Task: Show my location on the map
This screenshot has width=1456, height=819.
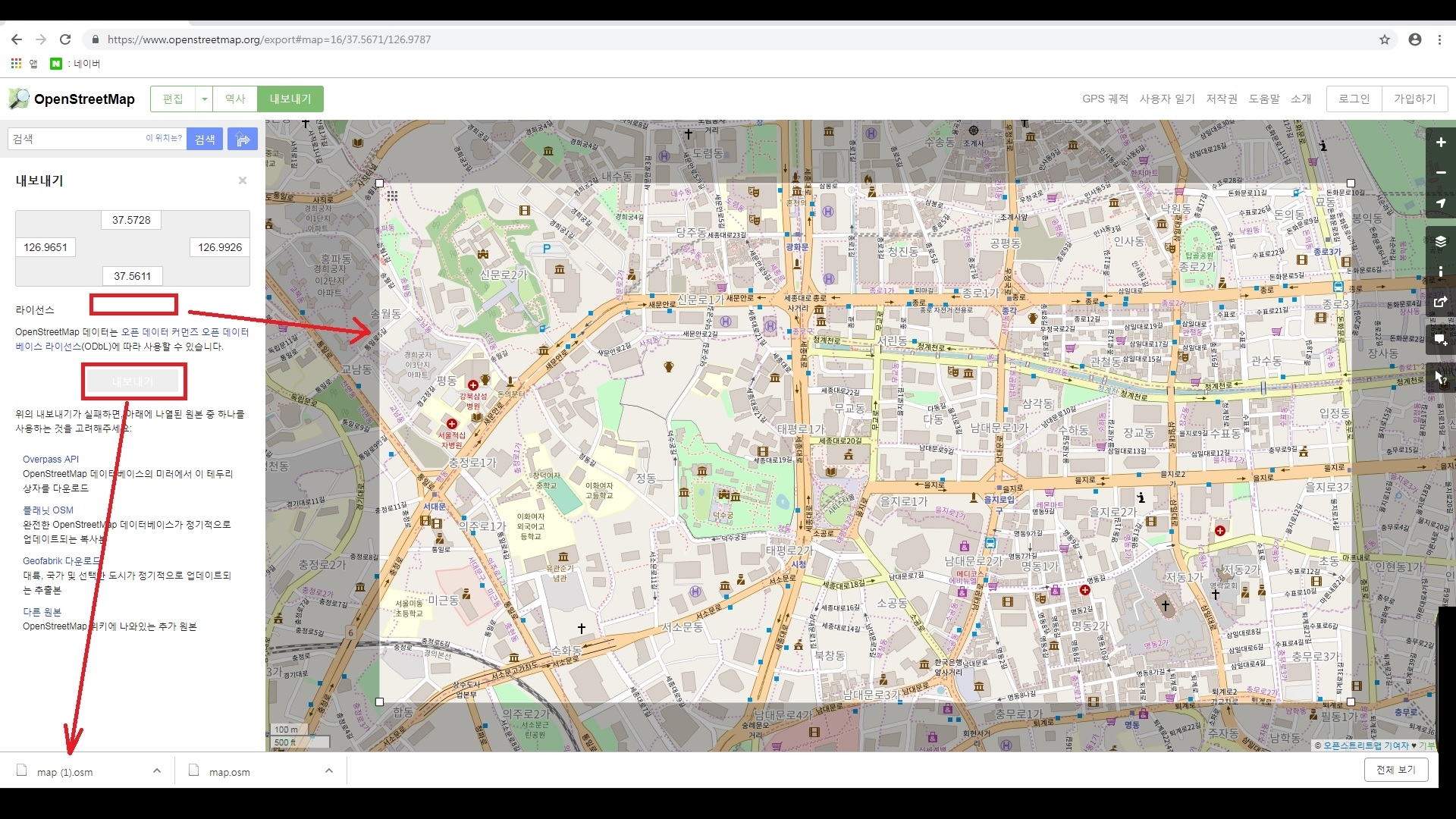Action: 1441,203
